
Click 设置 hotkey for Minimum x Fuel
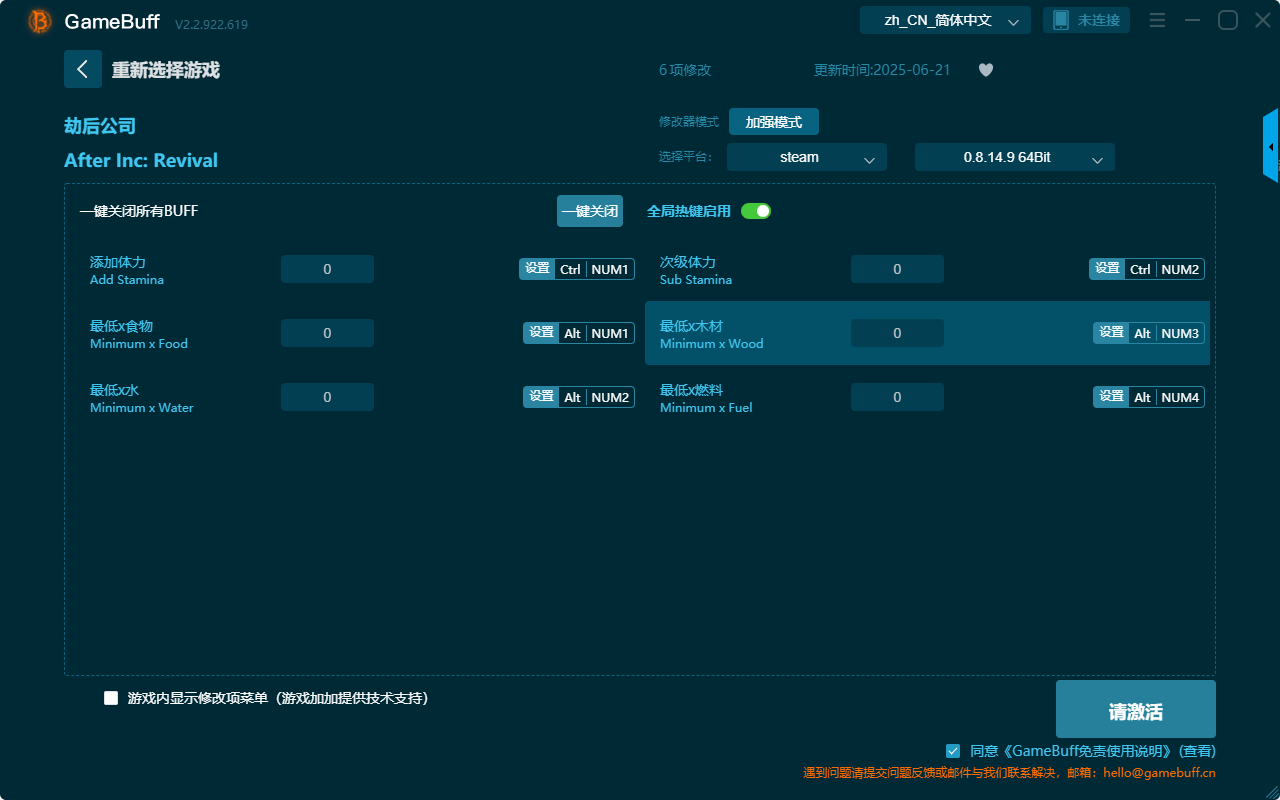coord(1110,396)
